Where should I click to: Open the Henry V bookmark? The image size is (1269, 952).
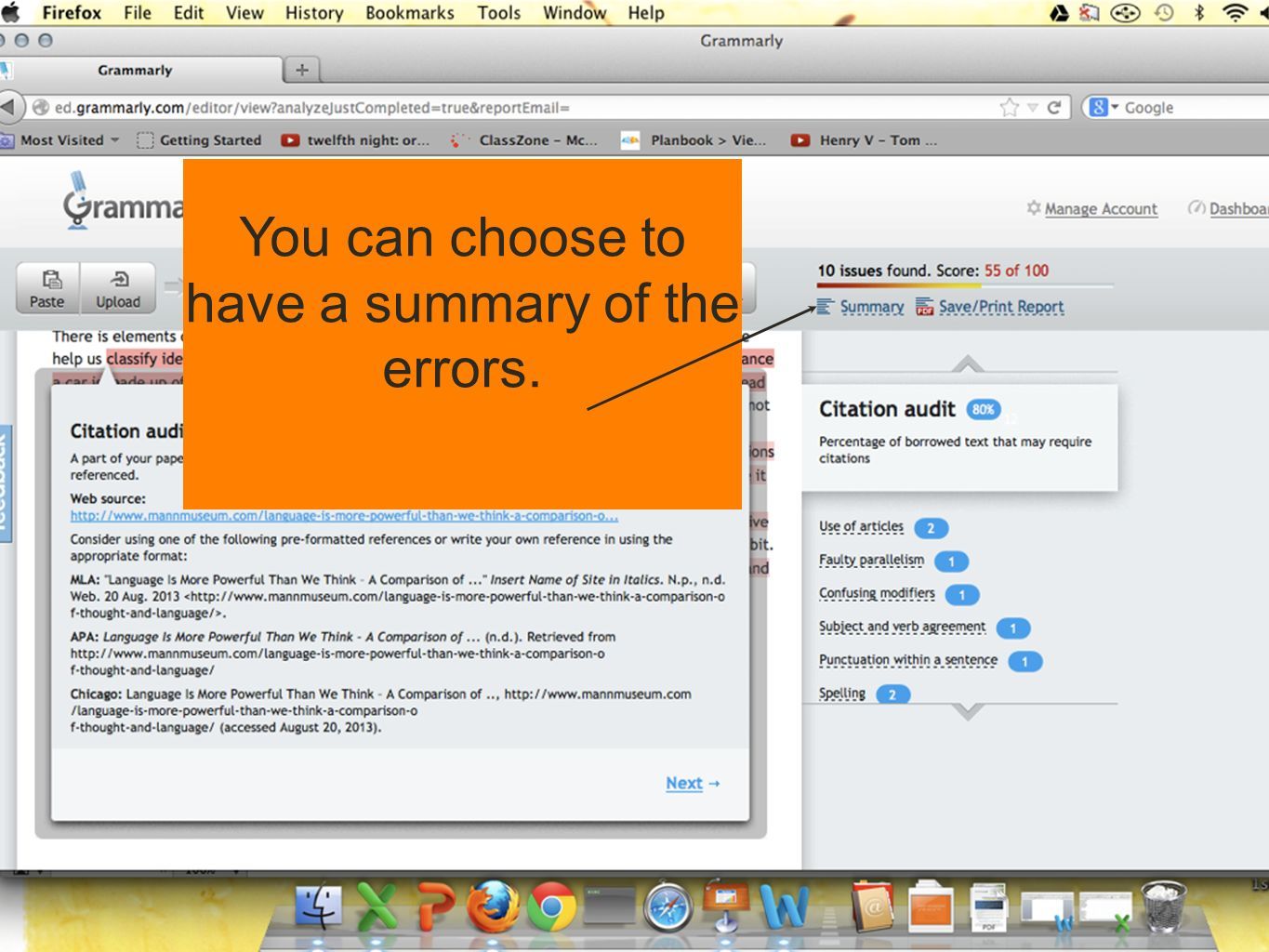point(864,140)
